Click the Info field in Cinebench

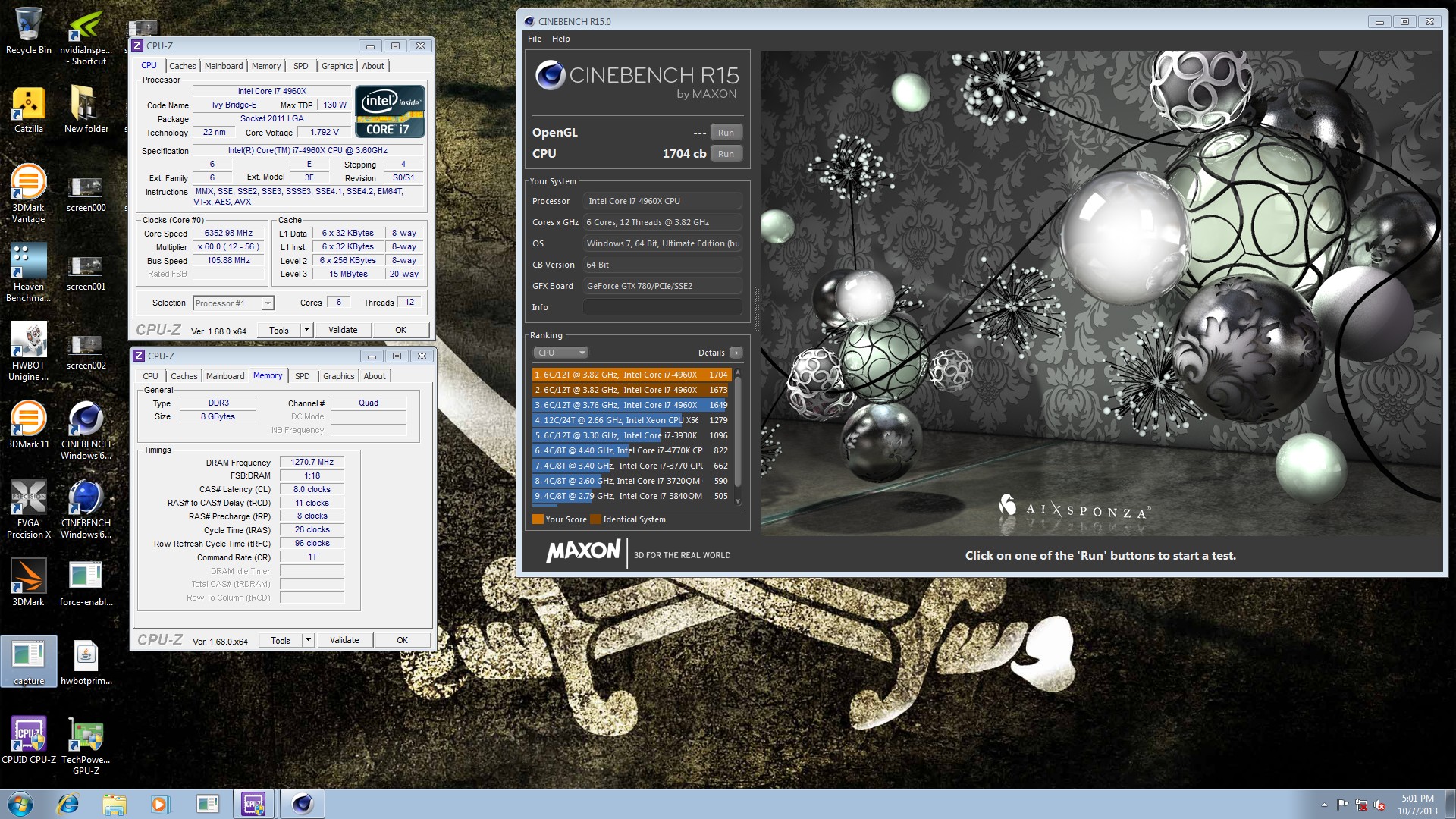[662, 307]
